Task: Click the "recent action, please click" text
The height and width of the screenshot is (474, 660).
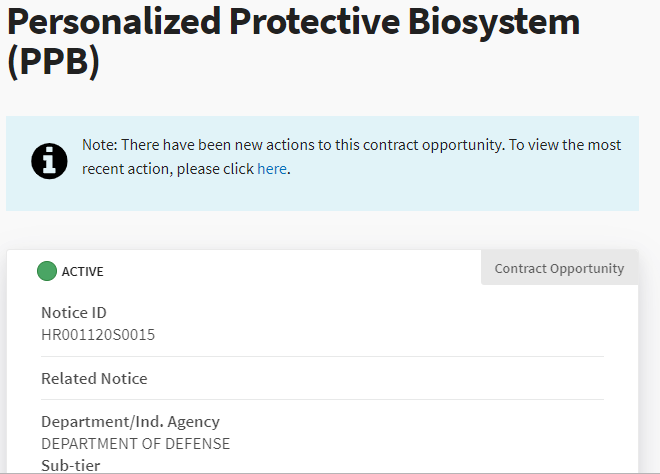Action: (168, 169)
